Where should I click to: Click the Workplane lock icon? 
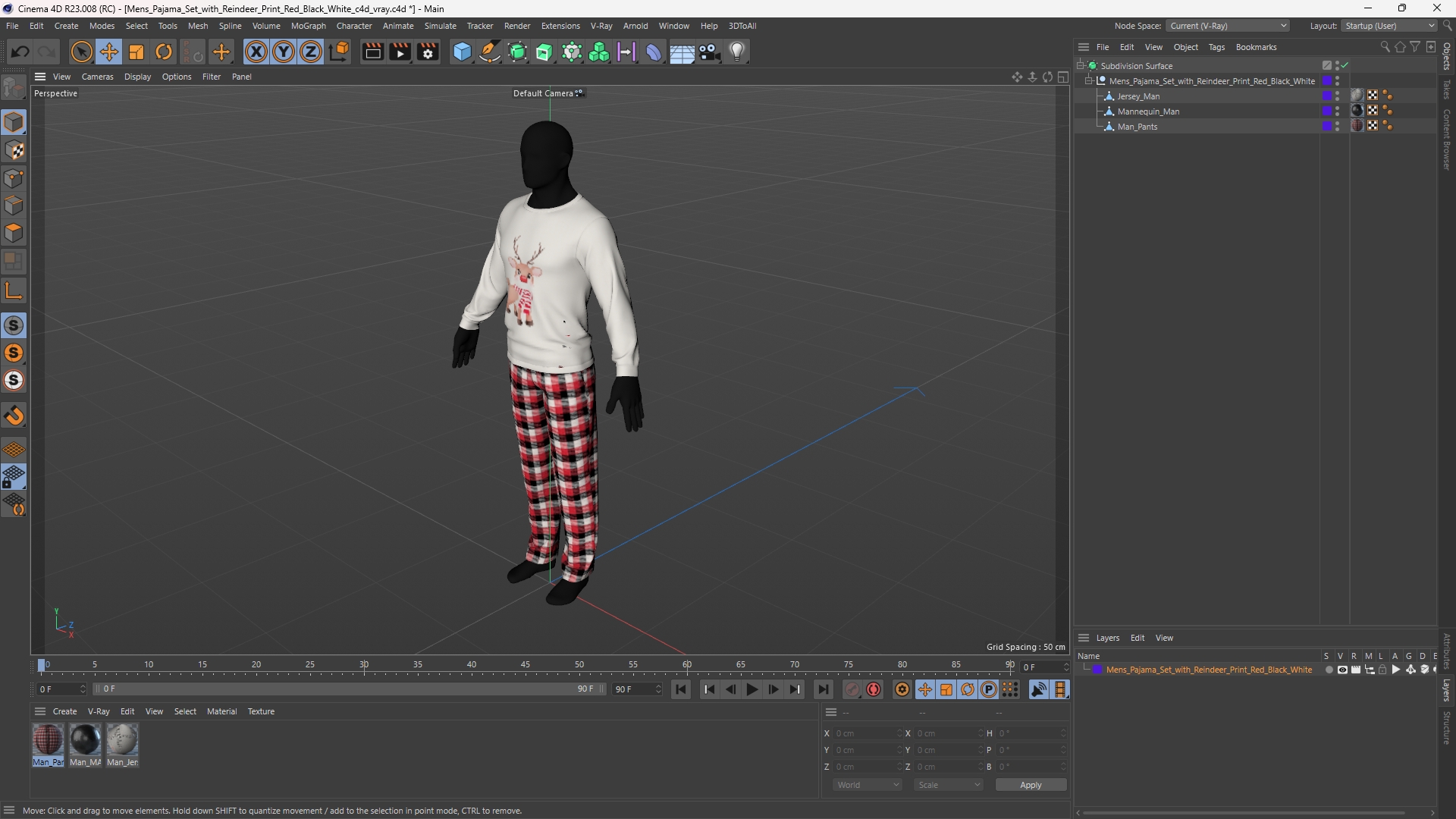14,478
